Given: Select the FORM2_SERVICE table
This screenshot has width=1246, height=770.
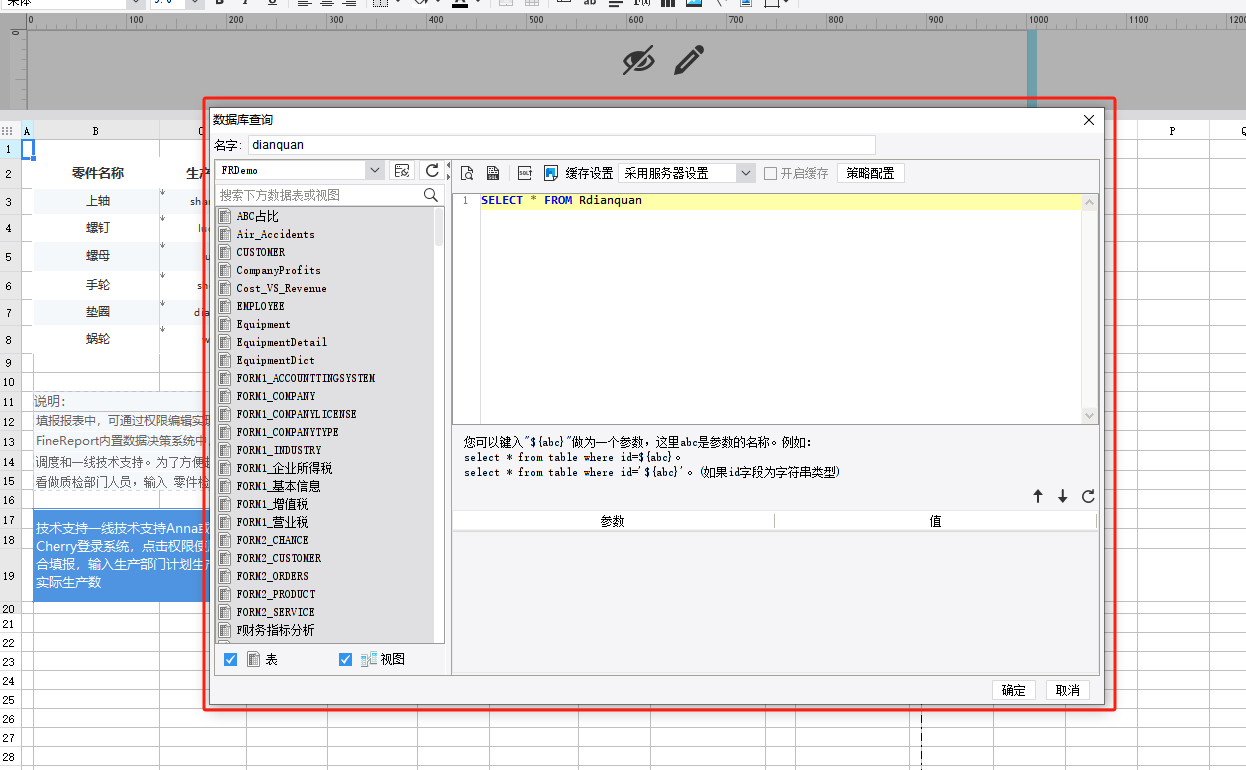Looking at the screenshot, I should (x=275, y=612).
